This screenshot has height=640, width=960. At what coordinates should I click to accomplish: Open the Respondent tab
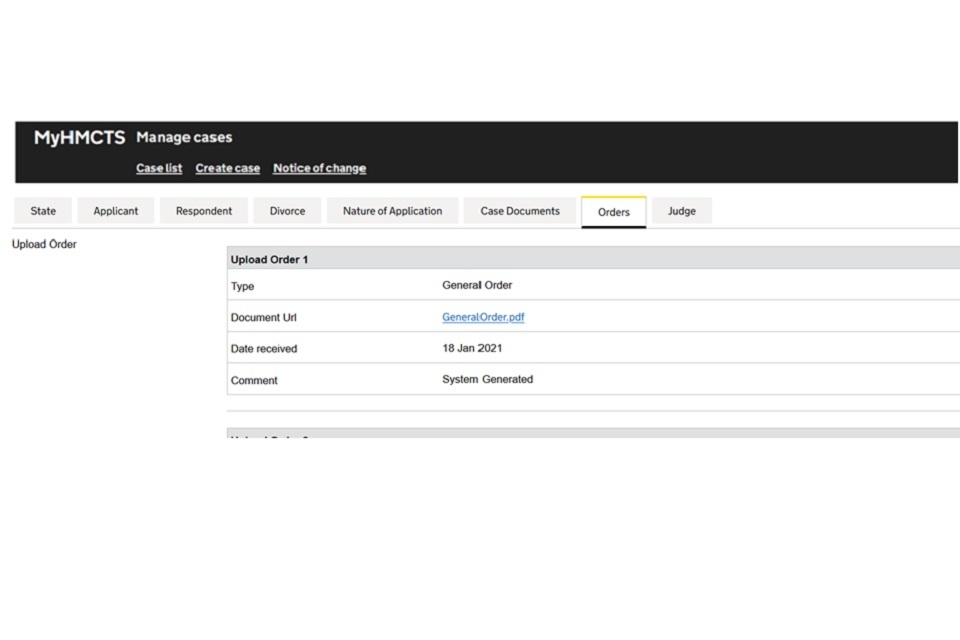(204, 211)
